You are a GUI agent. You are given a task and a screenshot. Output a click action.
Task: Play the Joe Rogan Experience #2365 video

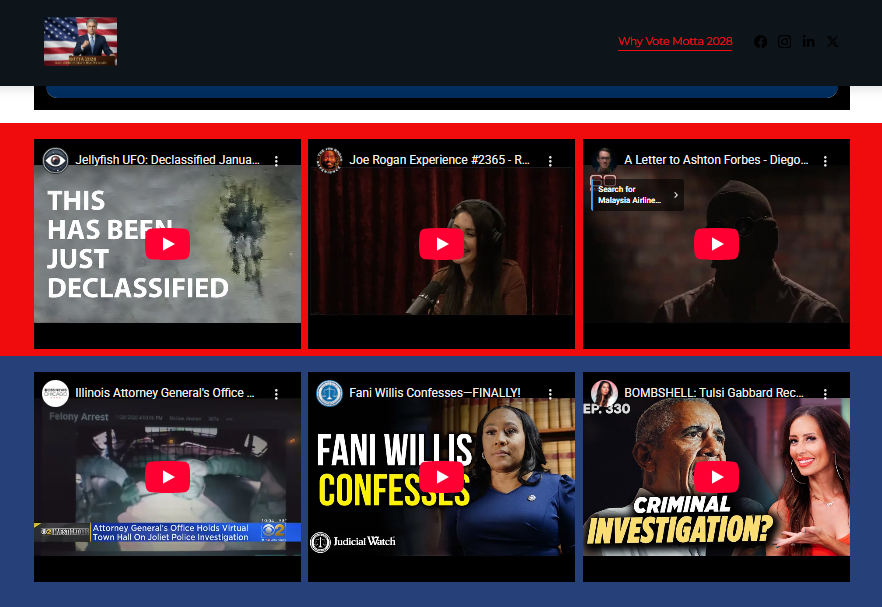point(442,244)
